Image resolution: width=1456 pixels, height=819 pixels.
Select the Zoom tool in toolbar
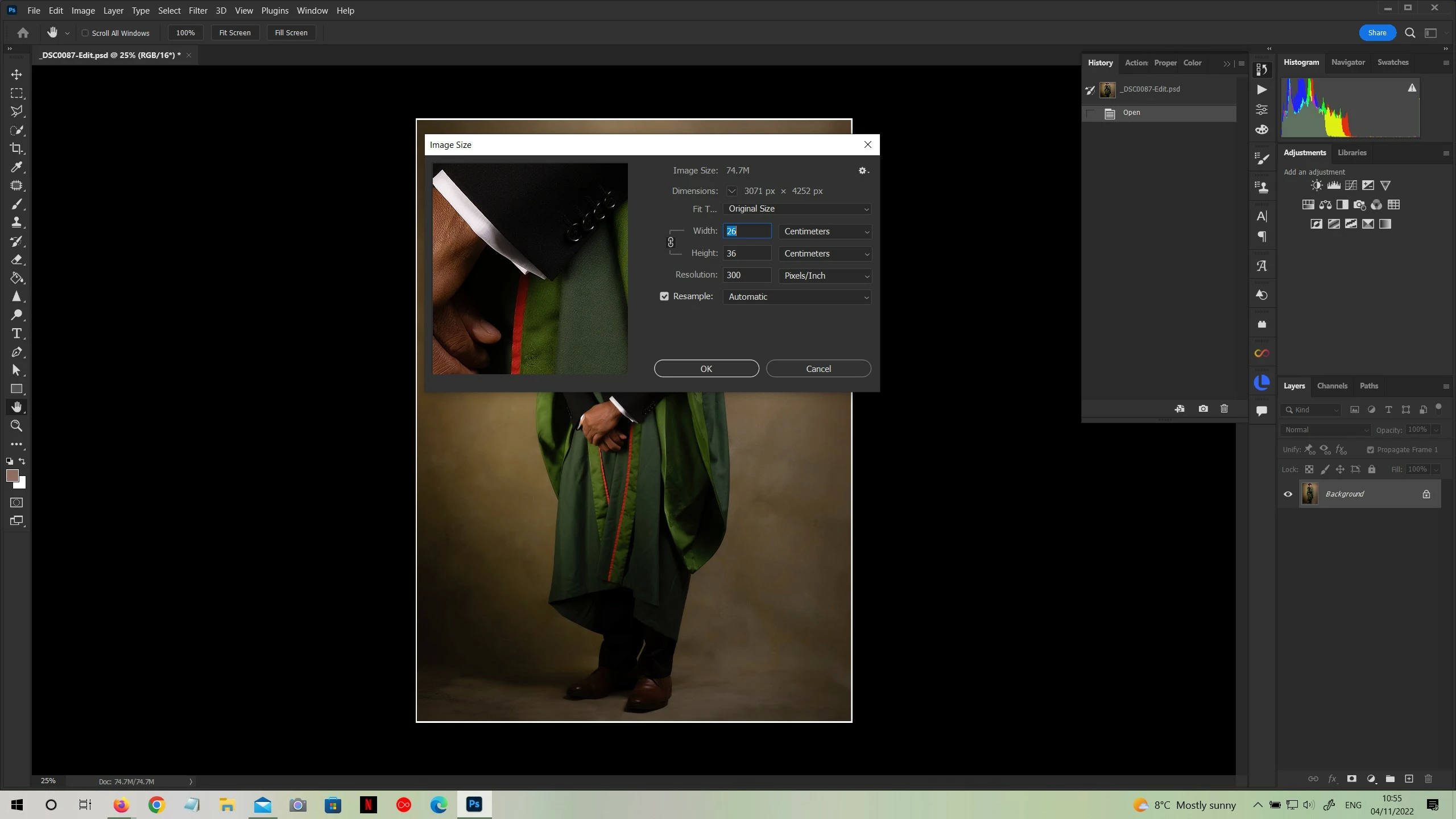point(16,425)
